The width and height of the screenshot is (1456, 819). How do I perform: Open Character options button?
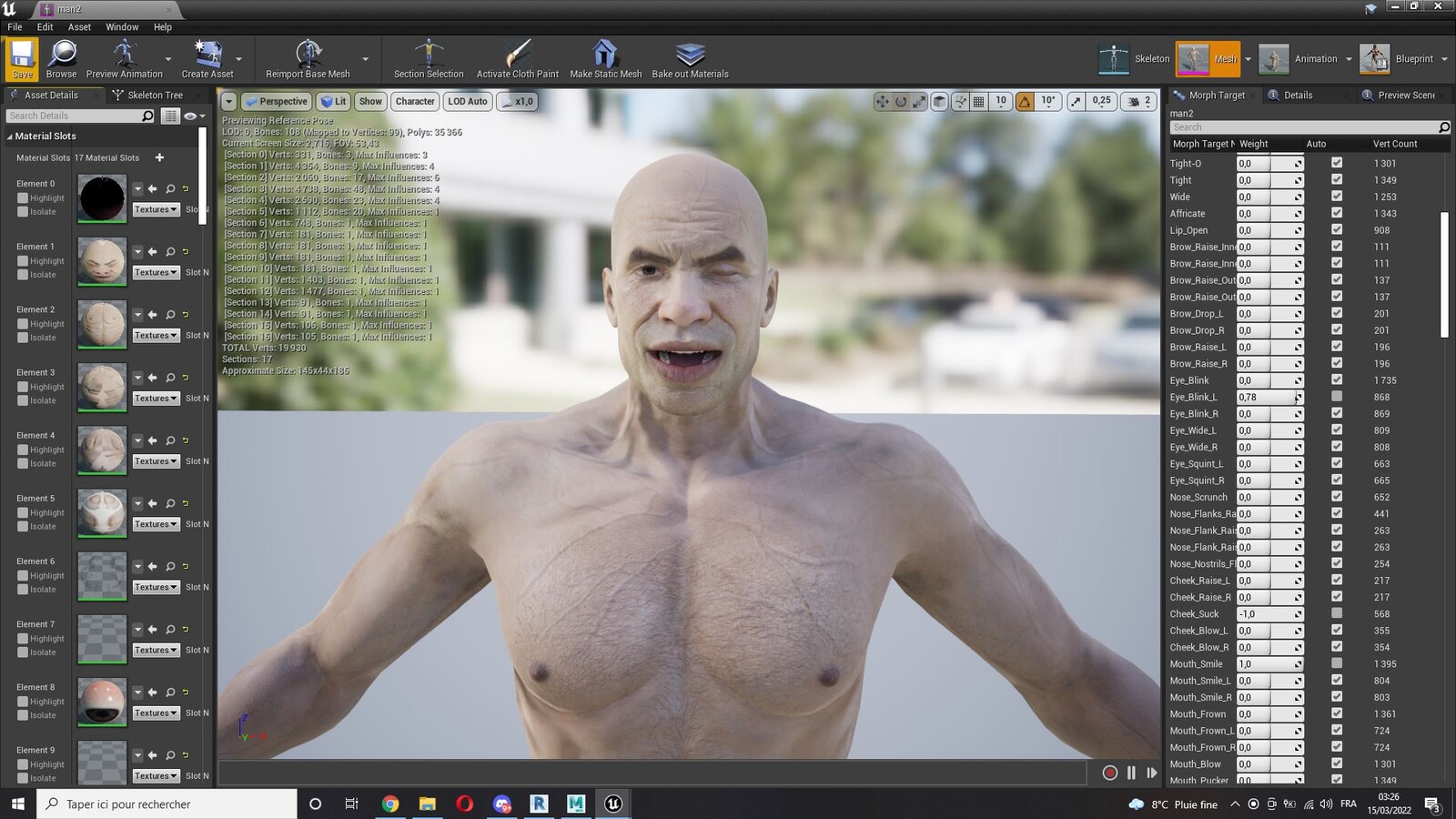(x=415, y=101)
